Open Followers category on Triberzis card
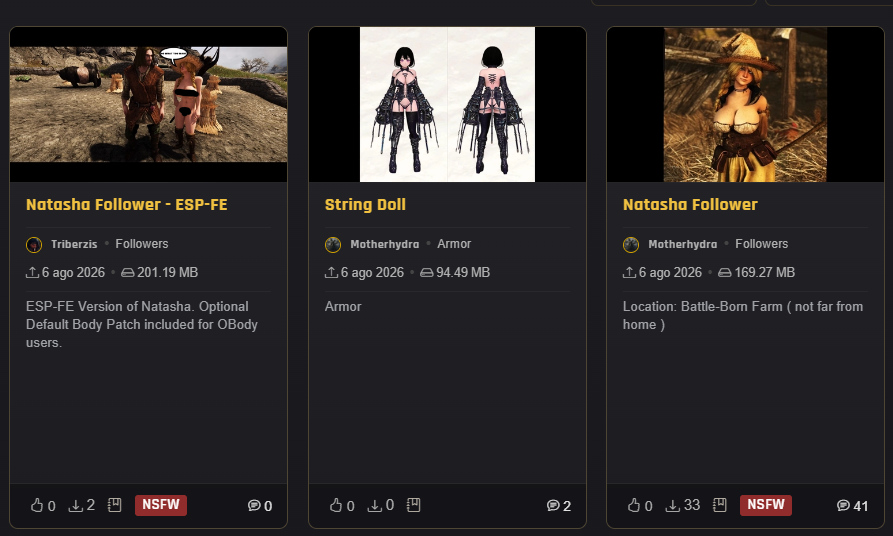 coord(142,244)
